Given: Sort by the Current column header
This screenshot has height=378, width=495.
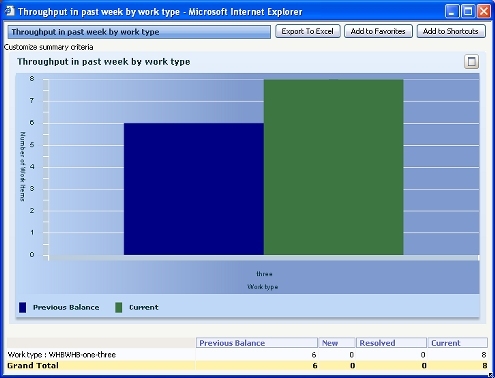Looking at the screenshot, I should pos(458,343).
